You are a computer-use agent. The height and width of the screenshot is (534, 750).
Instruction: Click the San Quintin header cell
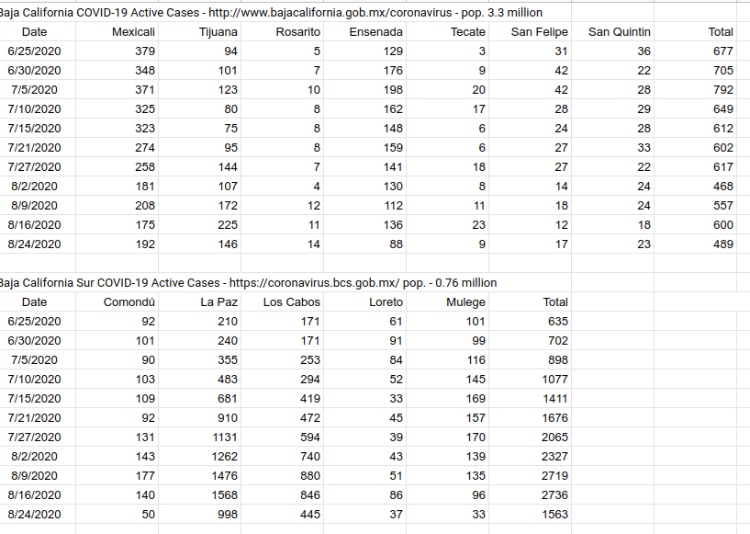pyautogui.click(x=613, y=32)
